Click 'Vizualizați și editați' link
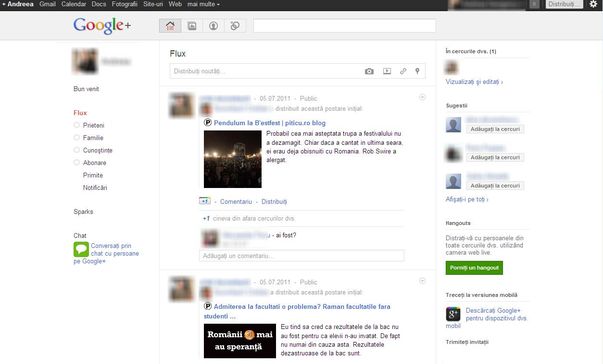The image size is (603, 364). pos(474,82)
